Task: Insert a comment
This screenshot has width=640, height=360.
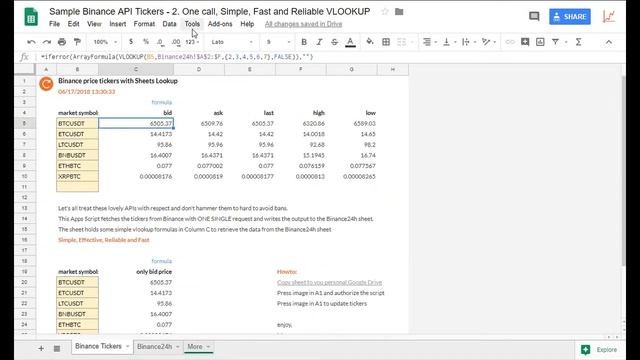Action: point(525,42)
